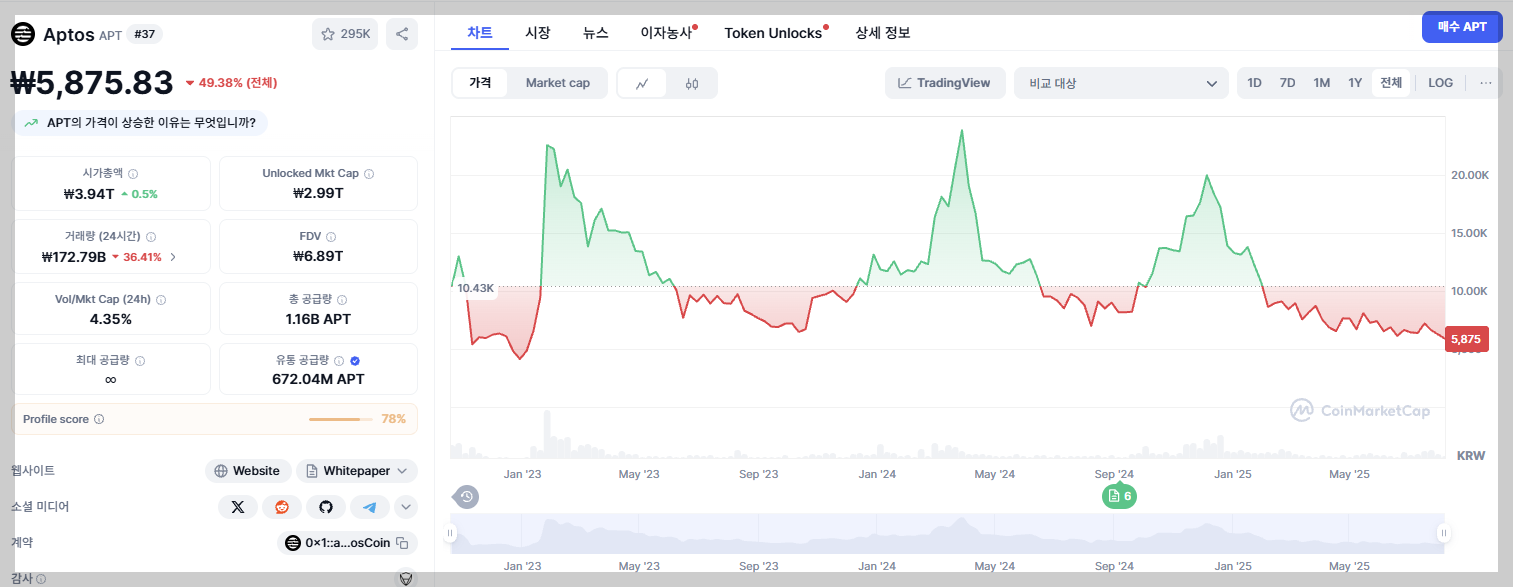Click info icon next to 감사
The height and width of the screenshot is (587, 1513).
[x=41, y=579]
